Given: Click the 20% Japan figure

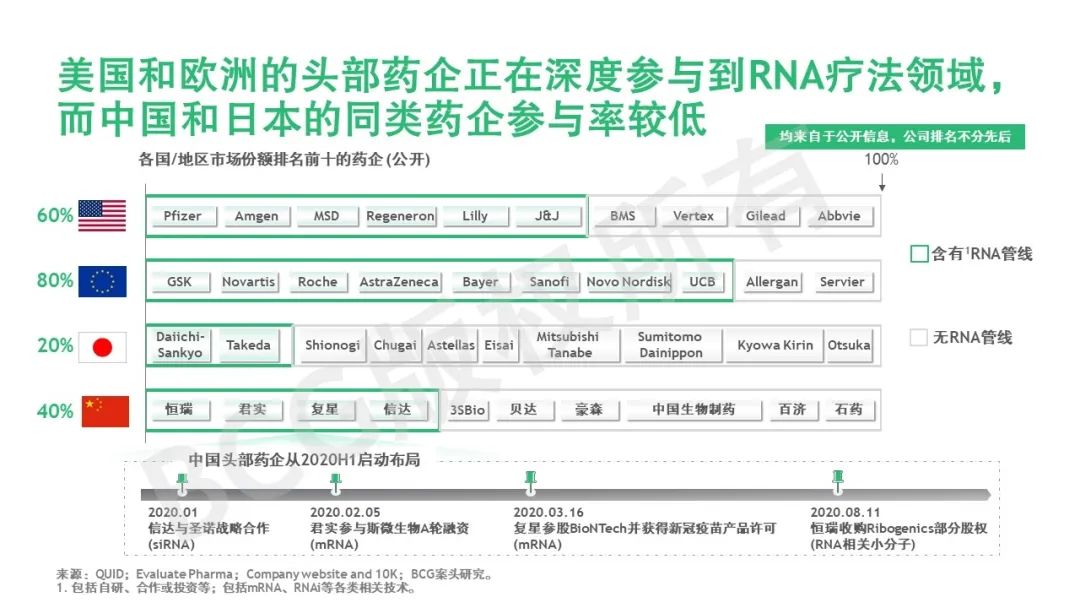Looking at the screenshot, I should pos(54,346).
